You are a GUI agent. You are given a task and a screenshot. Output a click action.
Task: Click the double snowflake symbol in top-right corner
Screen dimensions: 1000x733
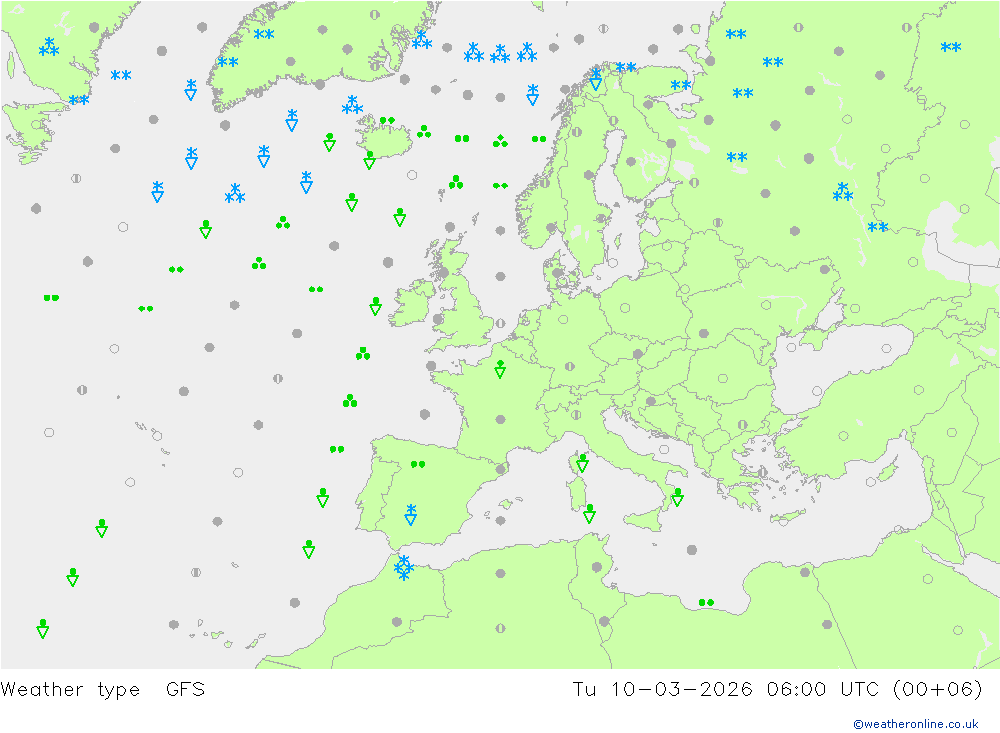(950, 47)
